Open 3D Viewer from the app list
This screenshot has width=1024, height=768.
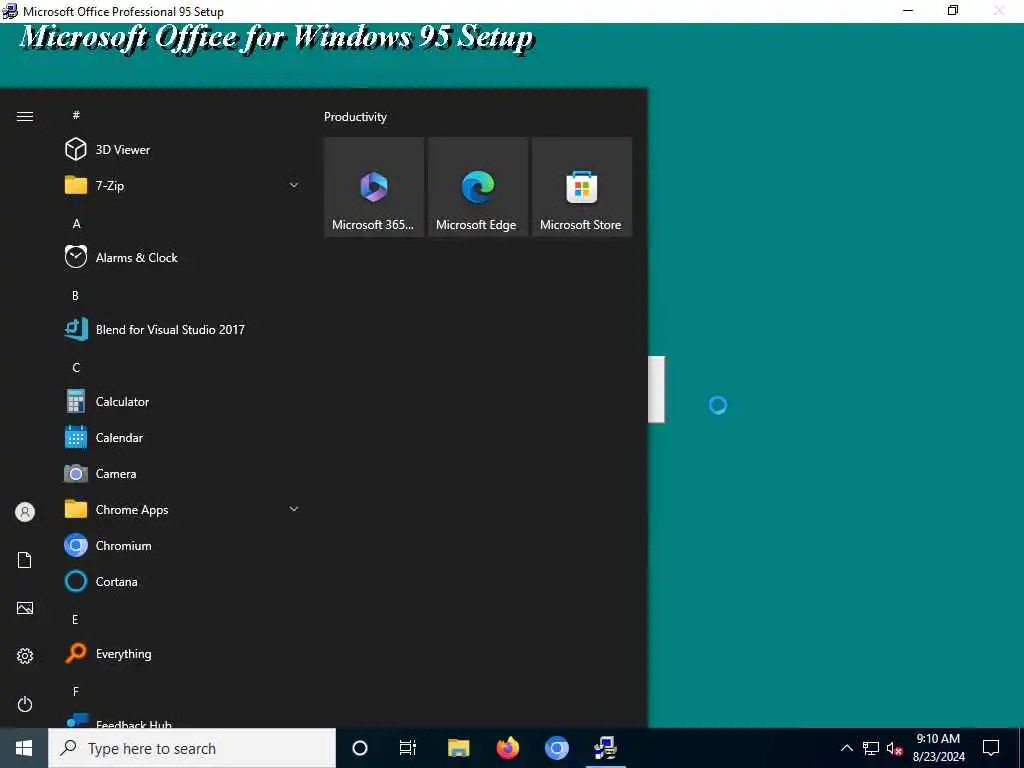click(x=181, y=150)
